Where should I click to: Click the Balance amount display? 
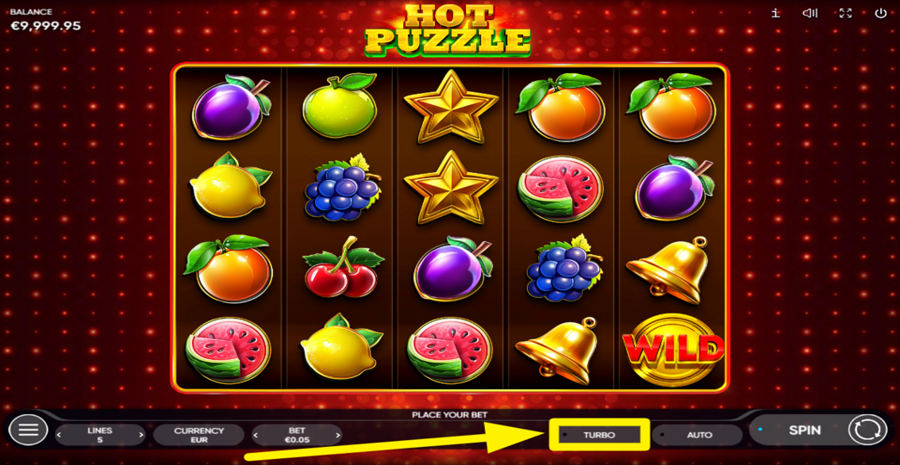pyautogui.click(x=45, y=26)
